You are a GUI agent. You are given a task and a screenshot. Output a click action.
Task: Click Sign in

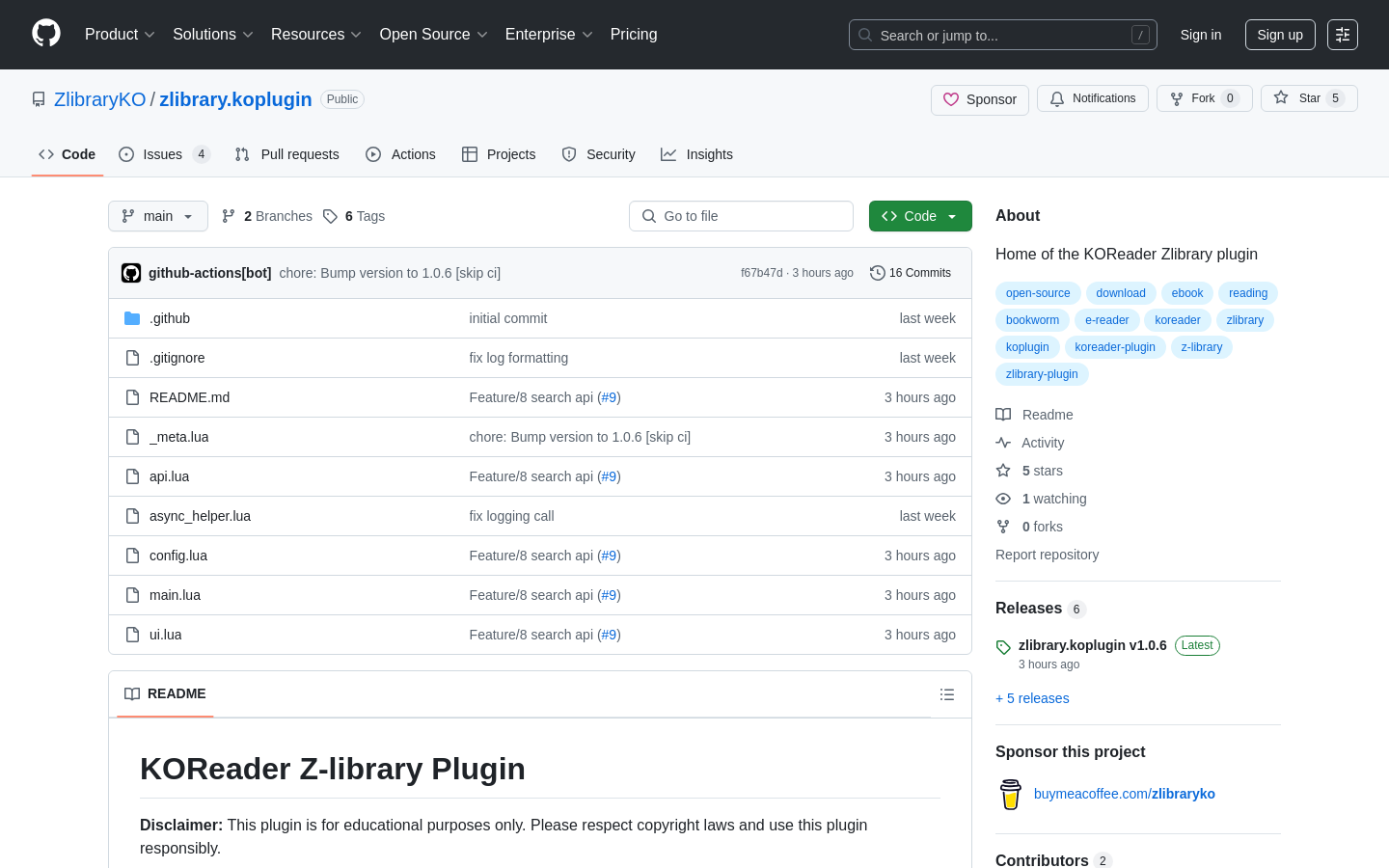pyautogui.click(x=1201, y=35)
